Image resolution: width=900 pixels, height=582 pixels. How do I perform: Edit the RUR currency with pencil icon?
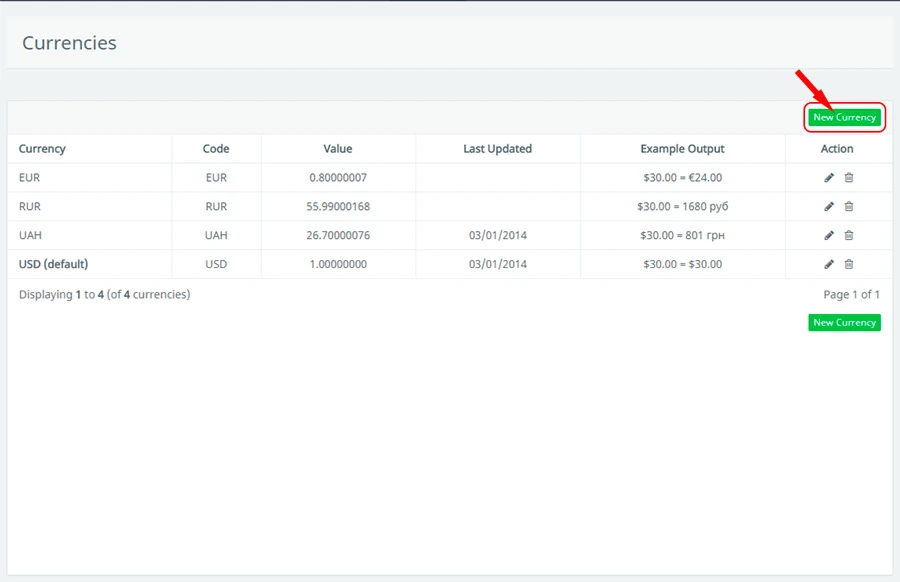pos(828,207)
